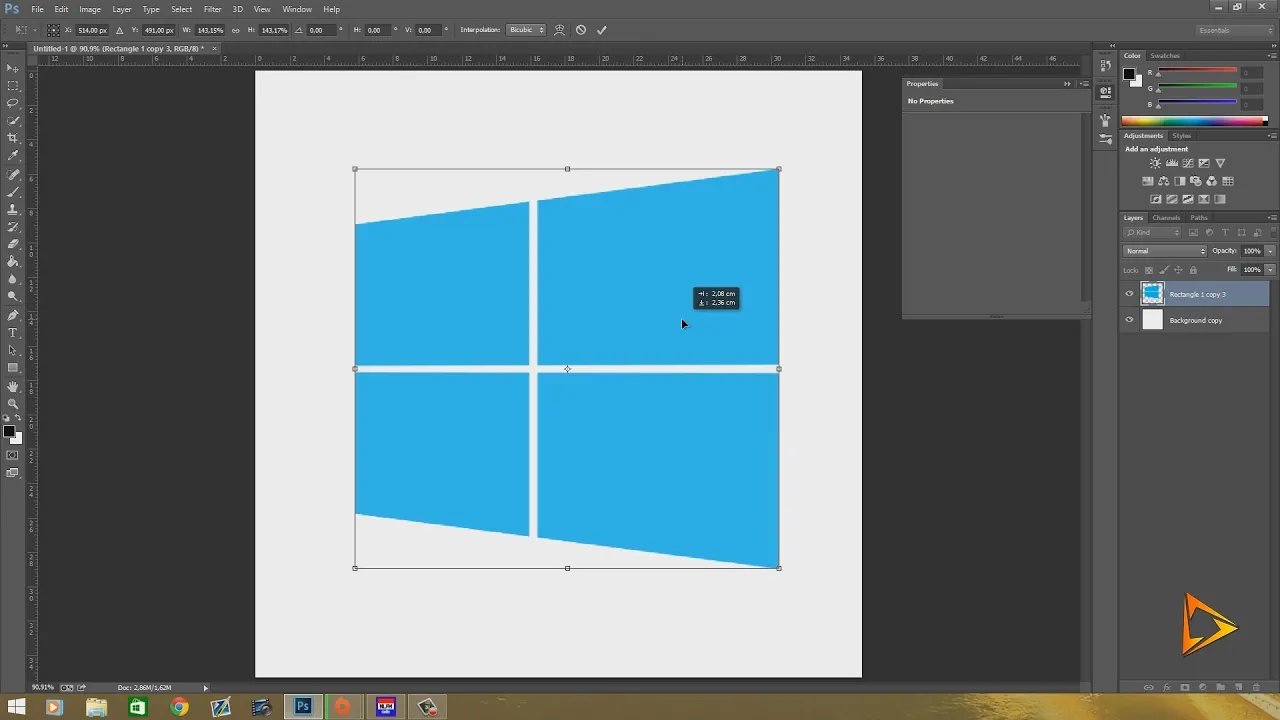
Task: Open the Color panel flyout menu
Action: pyautogui.click(x=1272, y=56)
